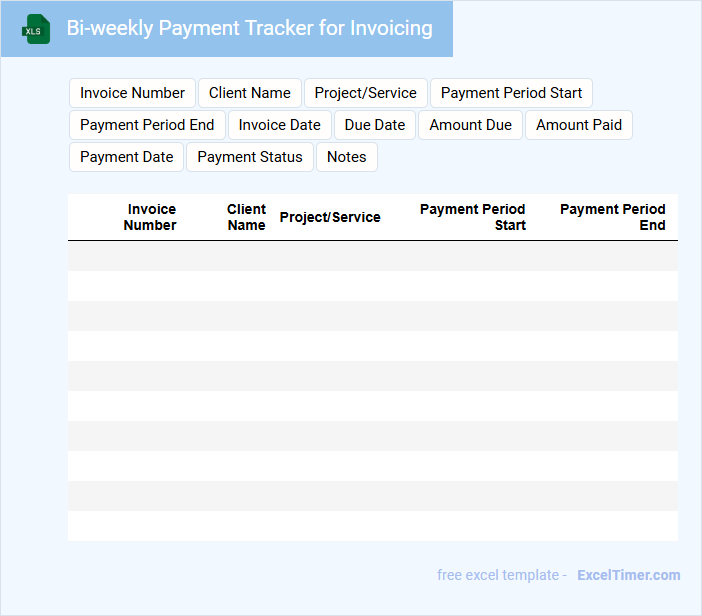Select the Amount Due tag
The width and height of the screenshot is (702, 616).
tap(470, 125)
